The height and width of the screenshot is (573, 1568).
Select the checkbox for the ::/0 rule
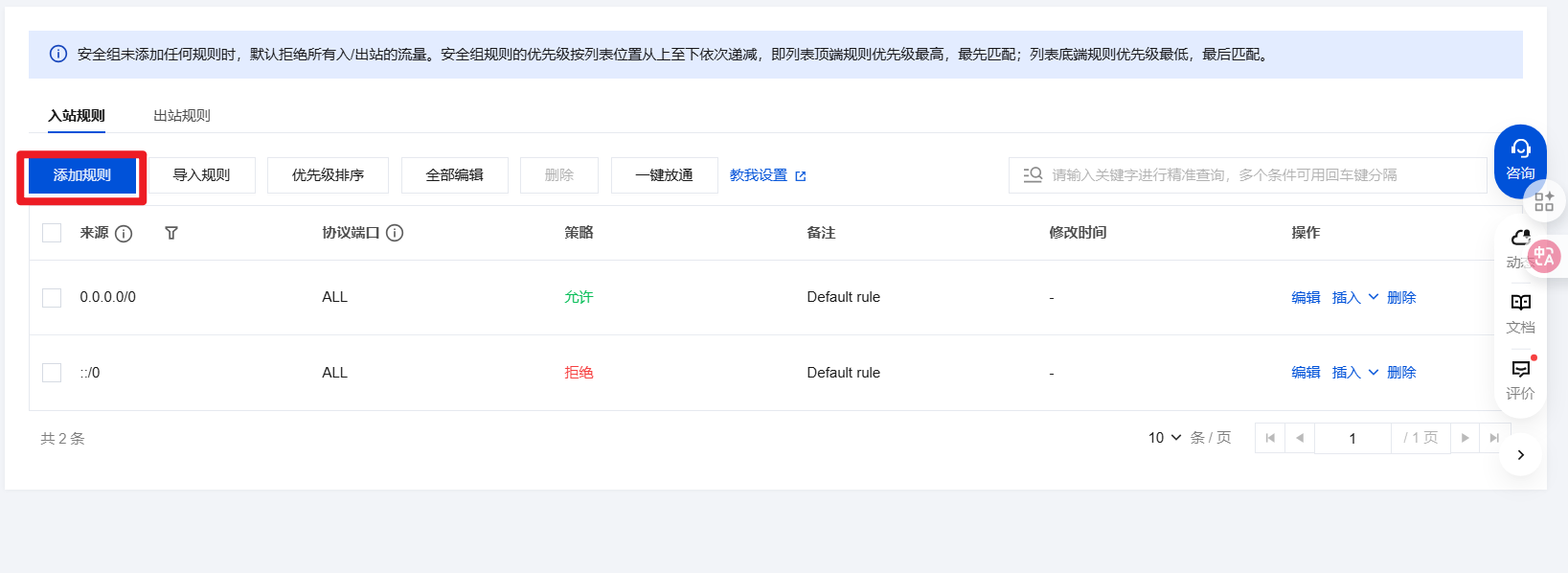click(x=52, y=373)
